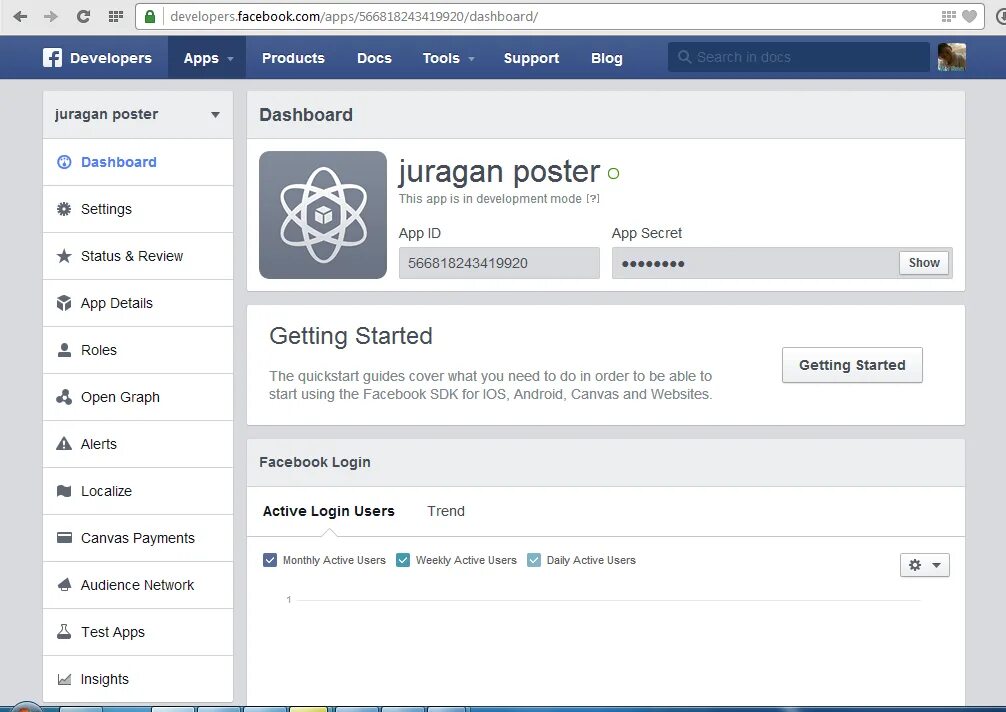The image size is (1006, 712).
Task: Click the Open Graph nodes icon
Action: coord(64,397)
